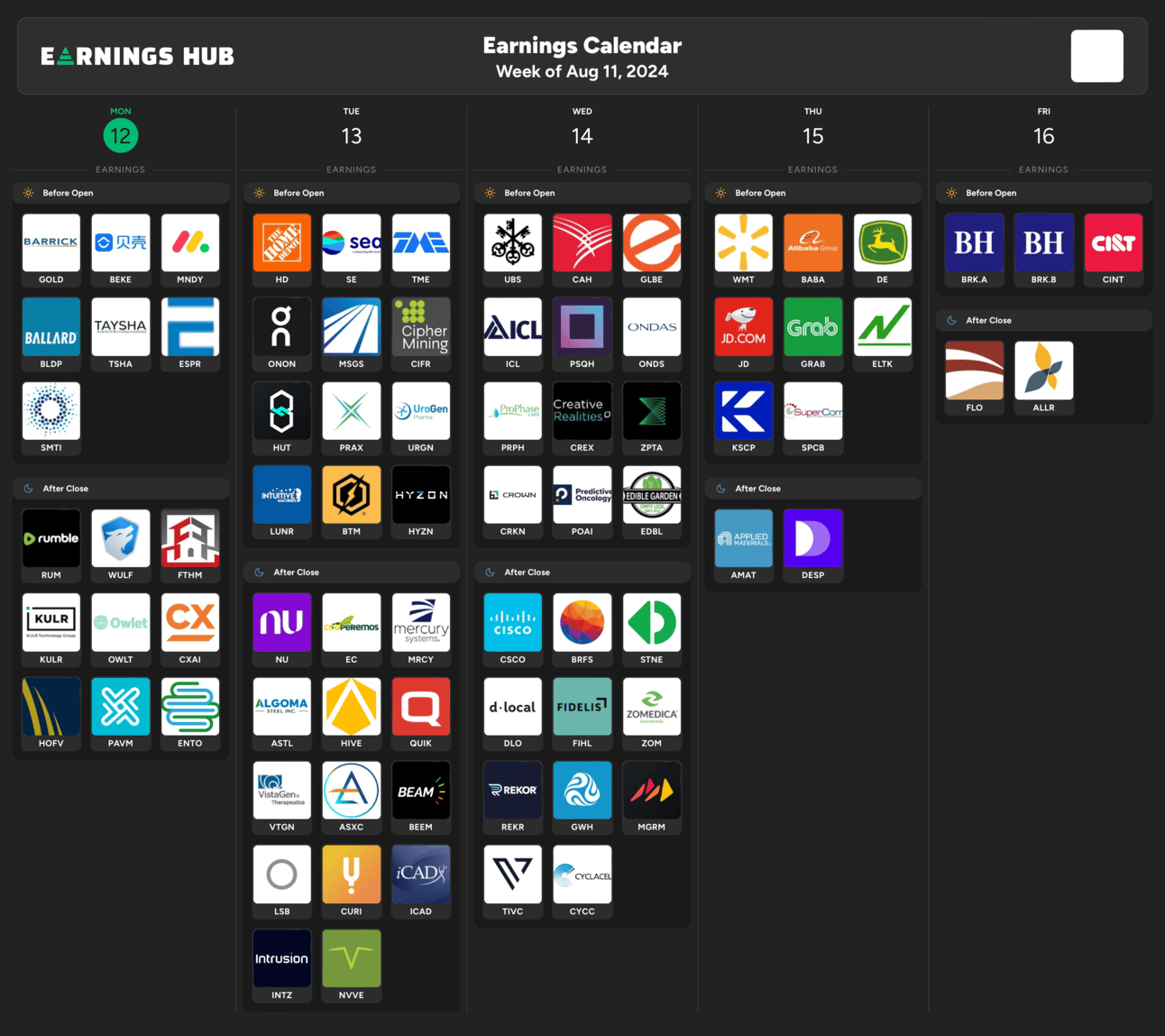Screen dimensions: 1165x1036
Task: Click Tuesday's Before Open section header
Action: tap(352, 193)
